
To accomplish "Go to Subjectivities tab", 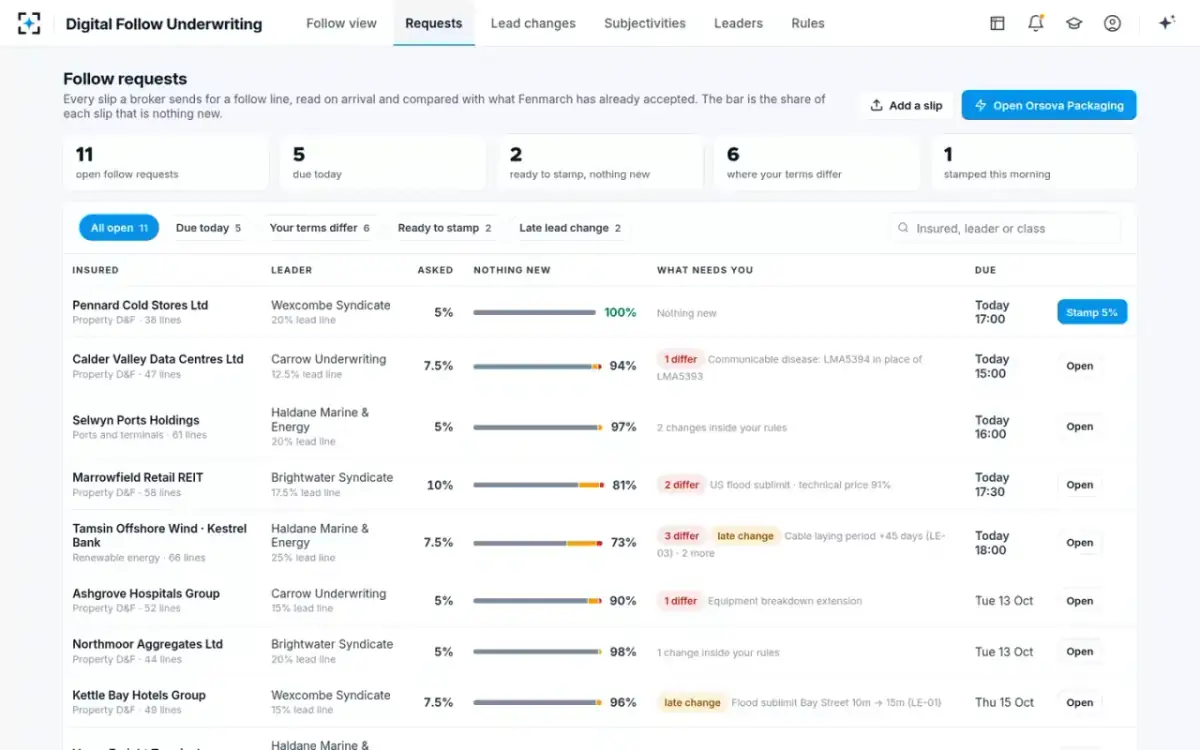I will coord(645,23).
